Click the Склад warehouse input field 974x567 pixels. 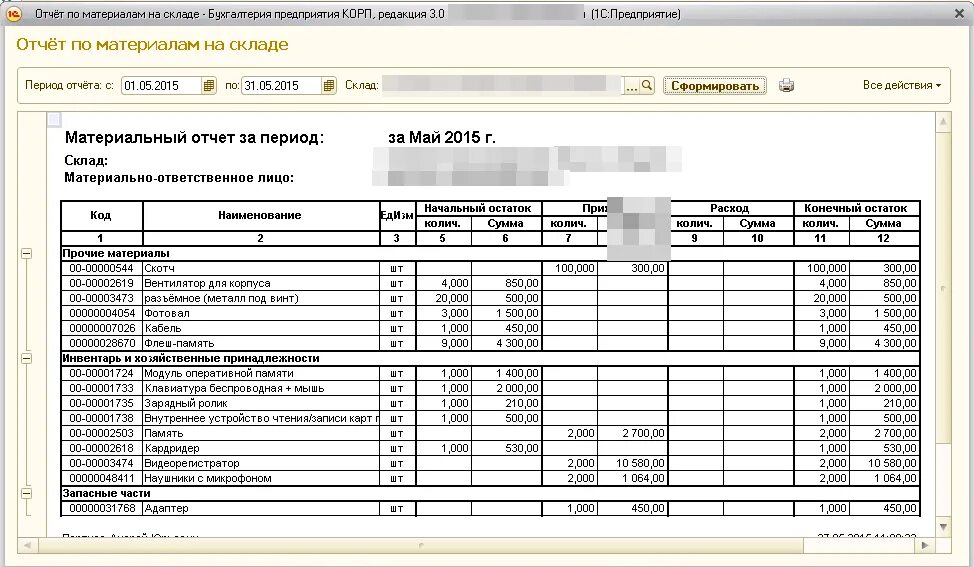pos(502,86)
